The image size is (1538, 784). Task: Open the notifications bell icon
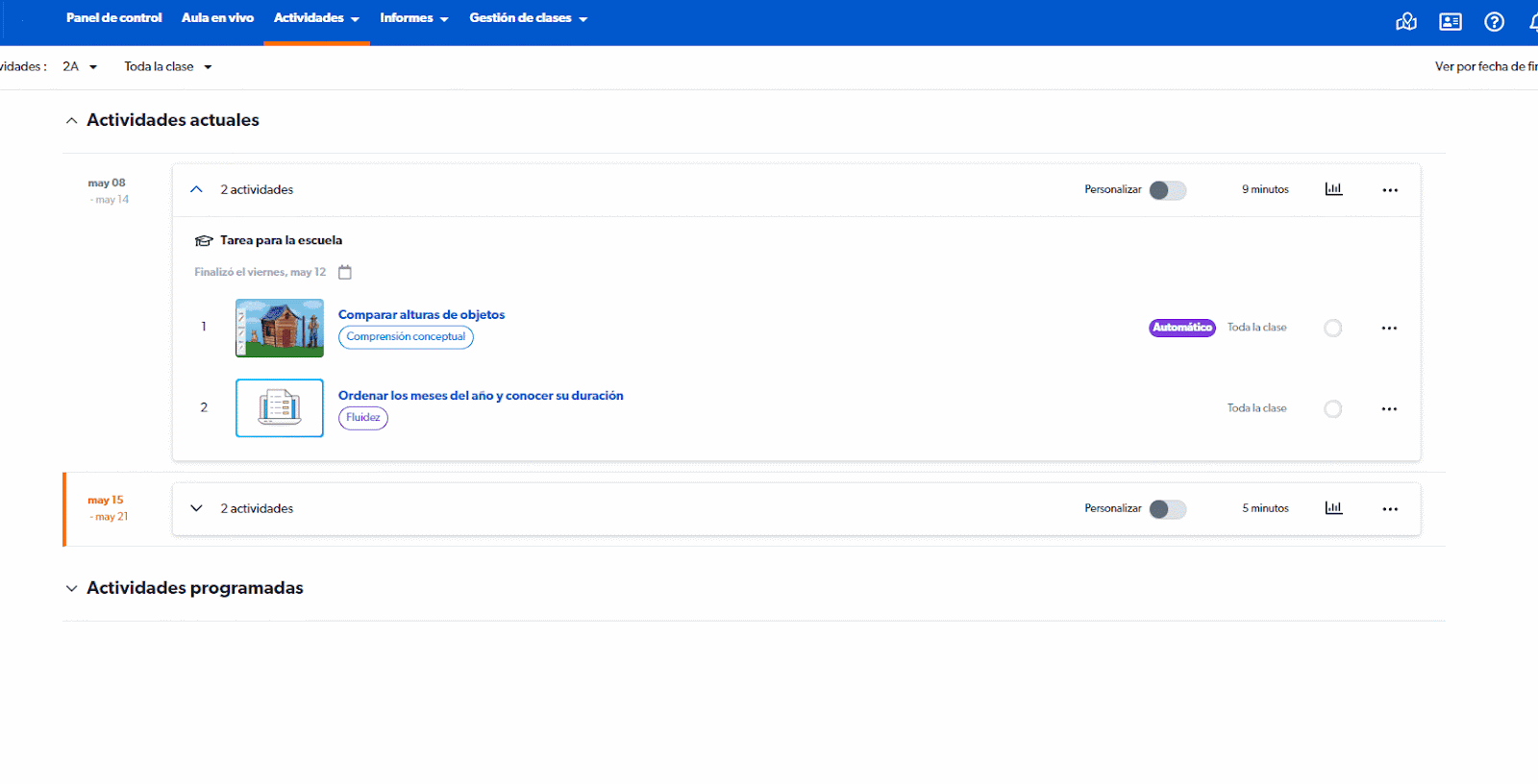point(1533,21)
